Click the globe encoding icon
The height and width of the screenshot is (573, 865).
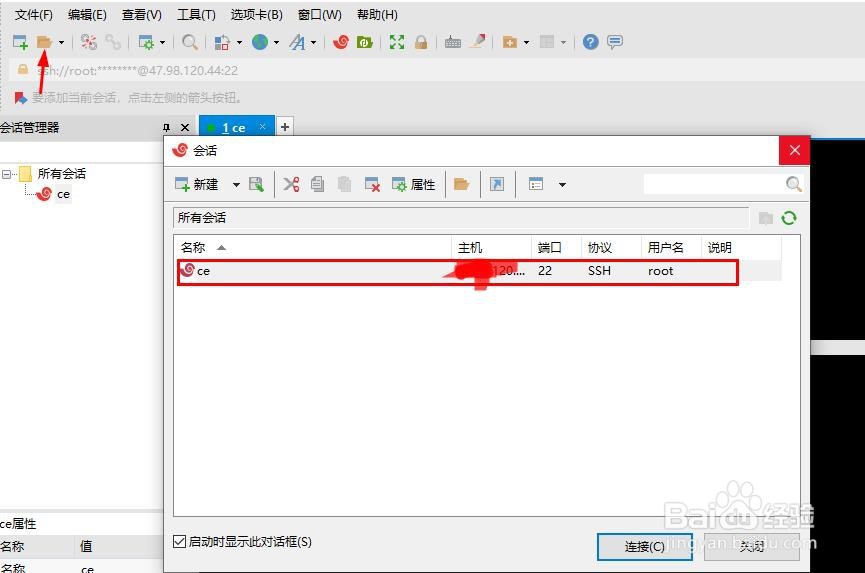tap(260, 42)
